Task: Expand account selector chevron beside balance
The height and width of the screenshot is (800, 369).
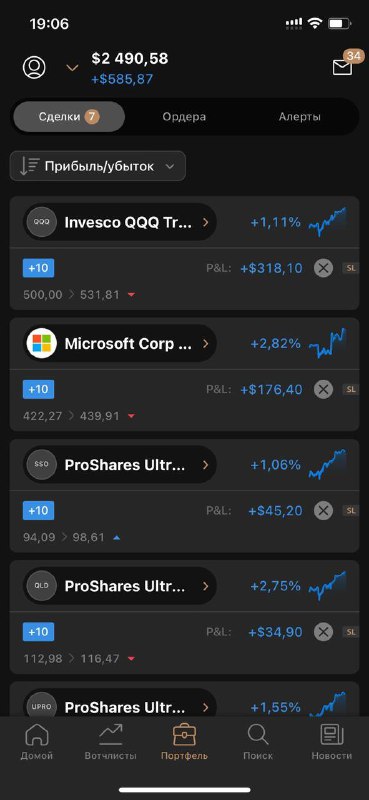Action: point(73,67)
